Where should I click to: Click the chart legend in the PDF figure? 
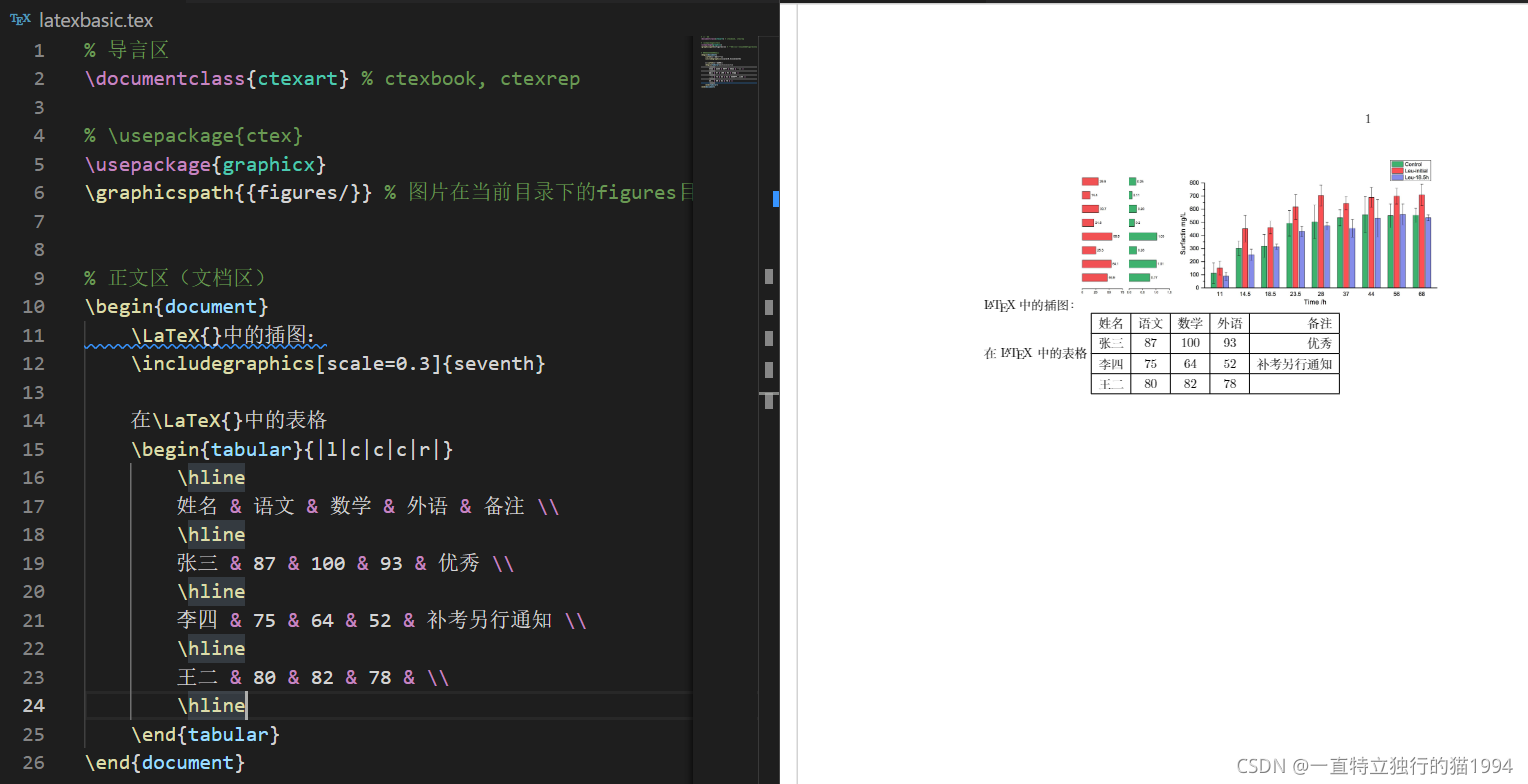click(x=1411, y=170)
